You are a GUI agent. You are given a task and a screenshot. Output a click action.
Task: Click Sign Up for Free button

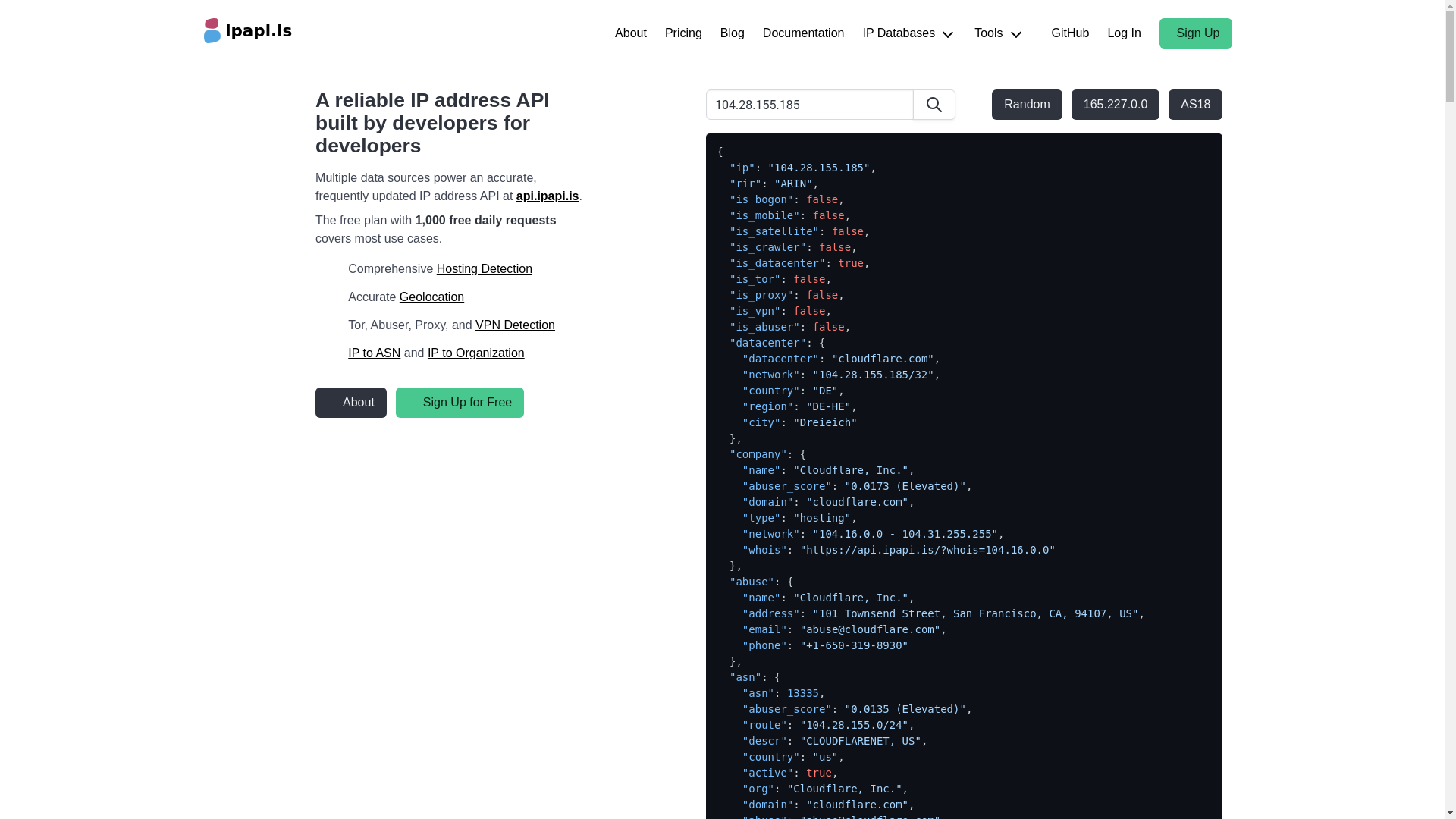coord(460,403)
